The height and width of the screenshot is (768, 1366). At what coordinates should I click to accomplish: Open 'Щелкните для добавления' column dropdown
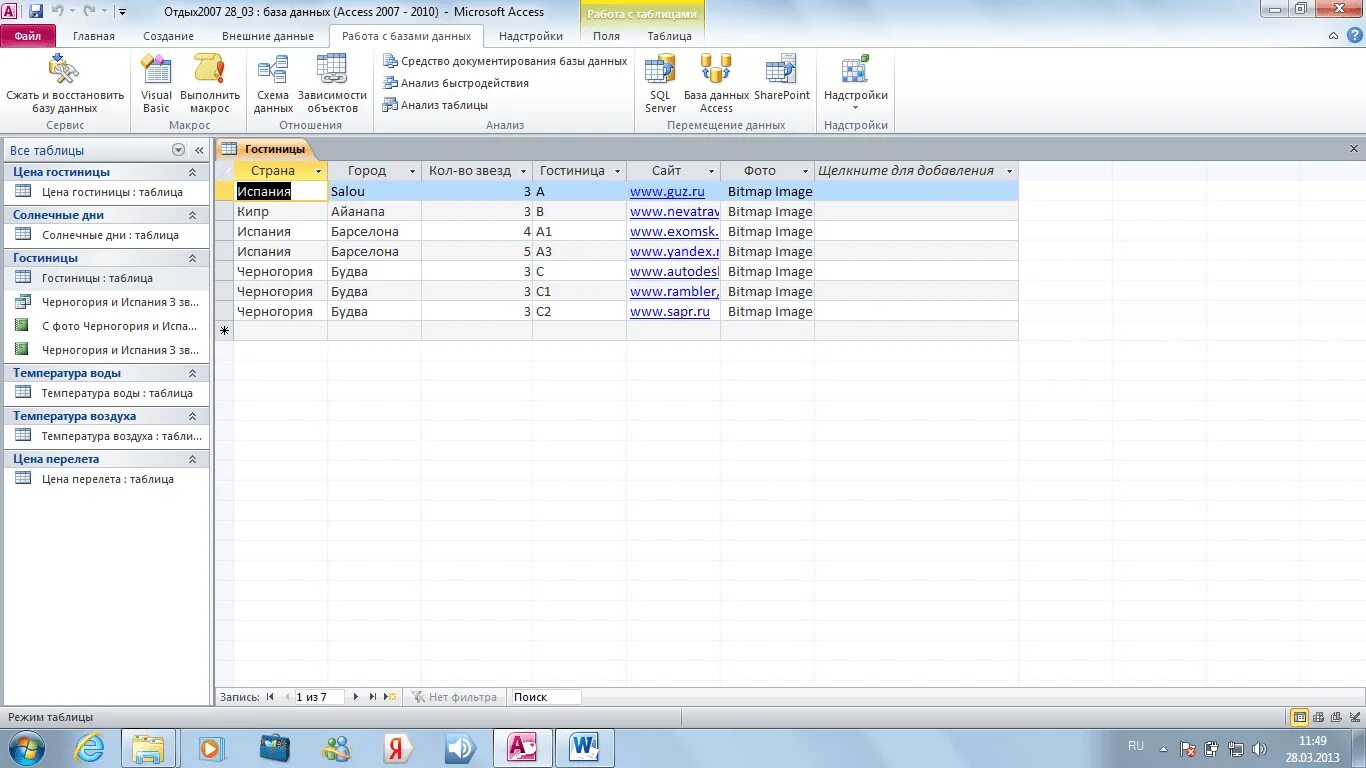(1010, 172)
